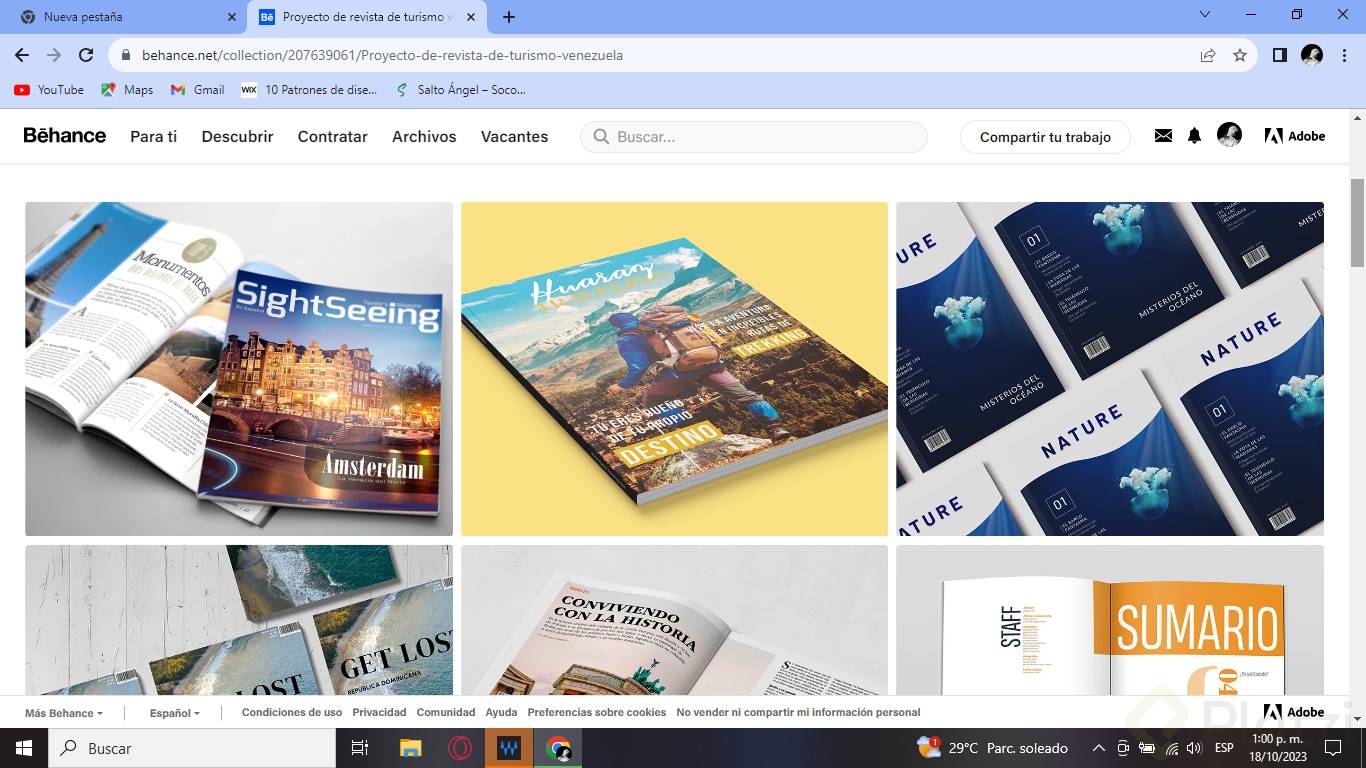The width and height of the screenshot is (1366, 768).
Task: Go back using the browser back arrow
Action: [x=22, y=55]
